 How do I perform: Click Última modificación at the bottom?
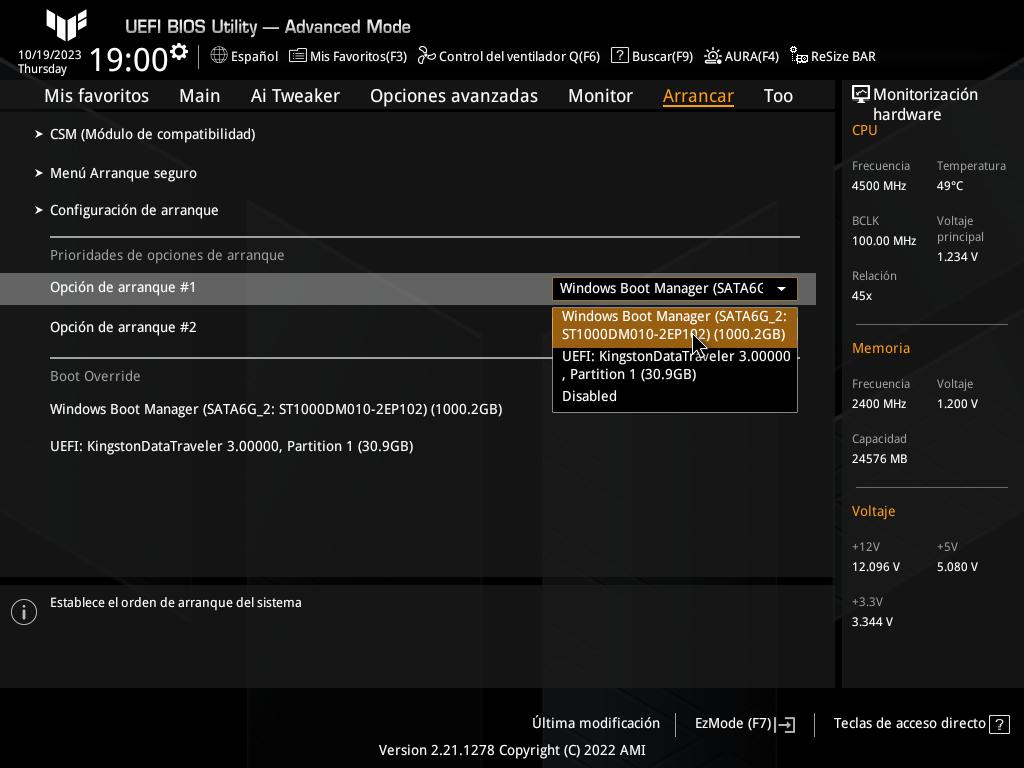point(595,723)
